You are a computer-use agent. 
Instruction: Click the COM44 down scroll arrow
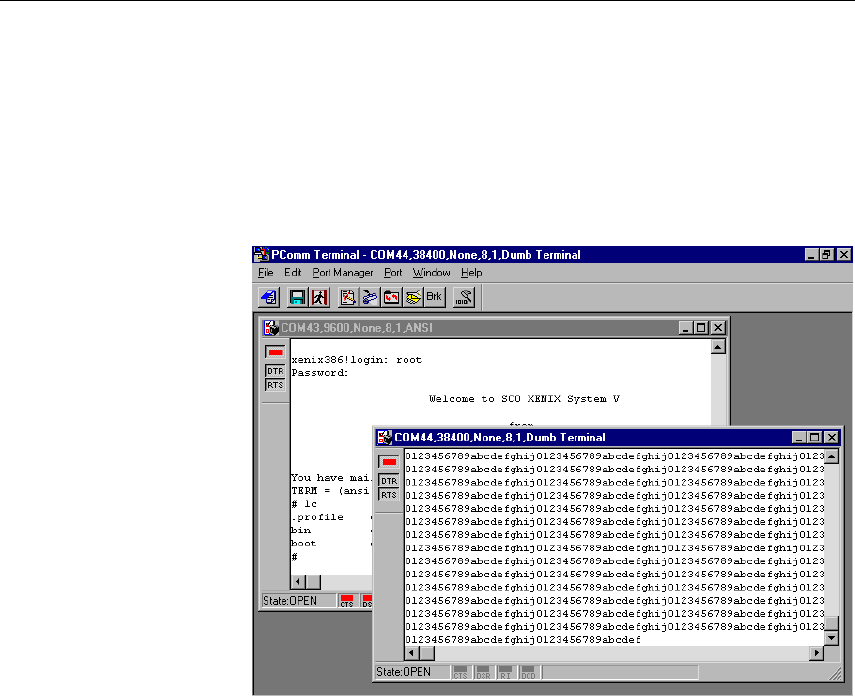tap(832, 638)
